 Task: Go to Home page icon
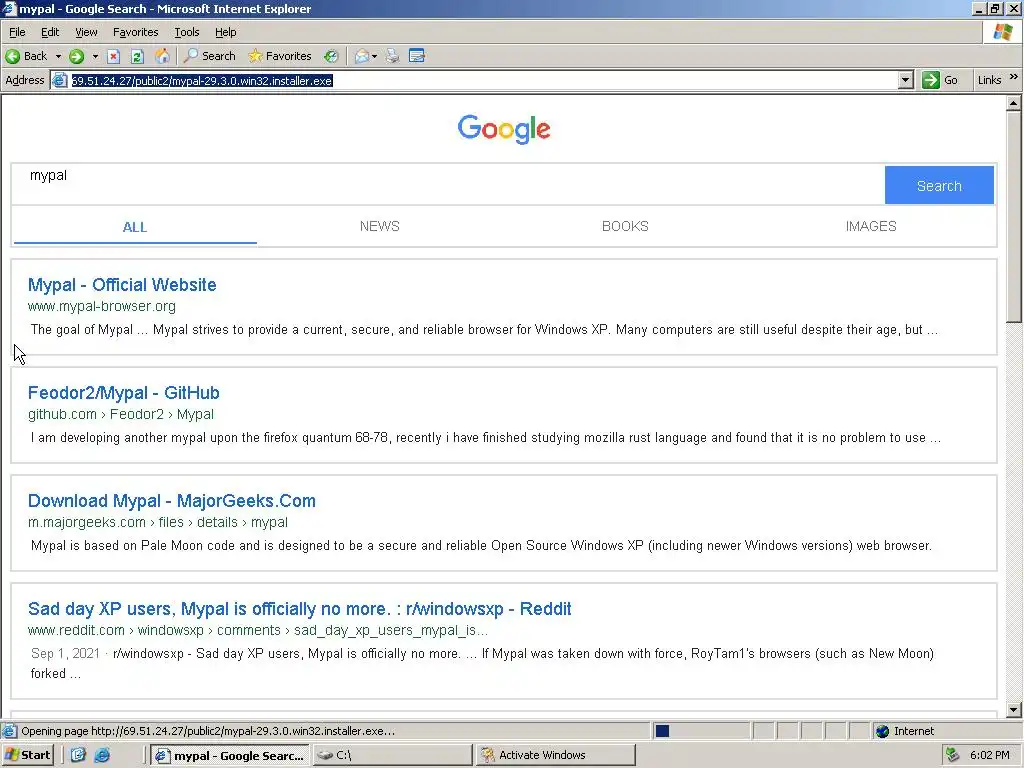coord(162,56)
